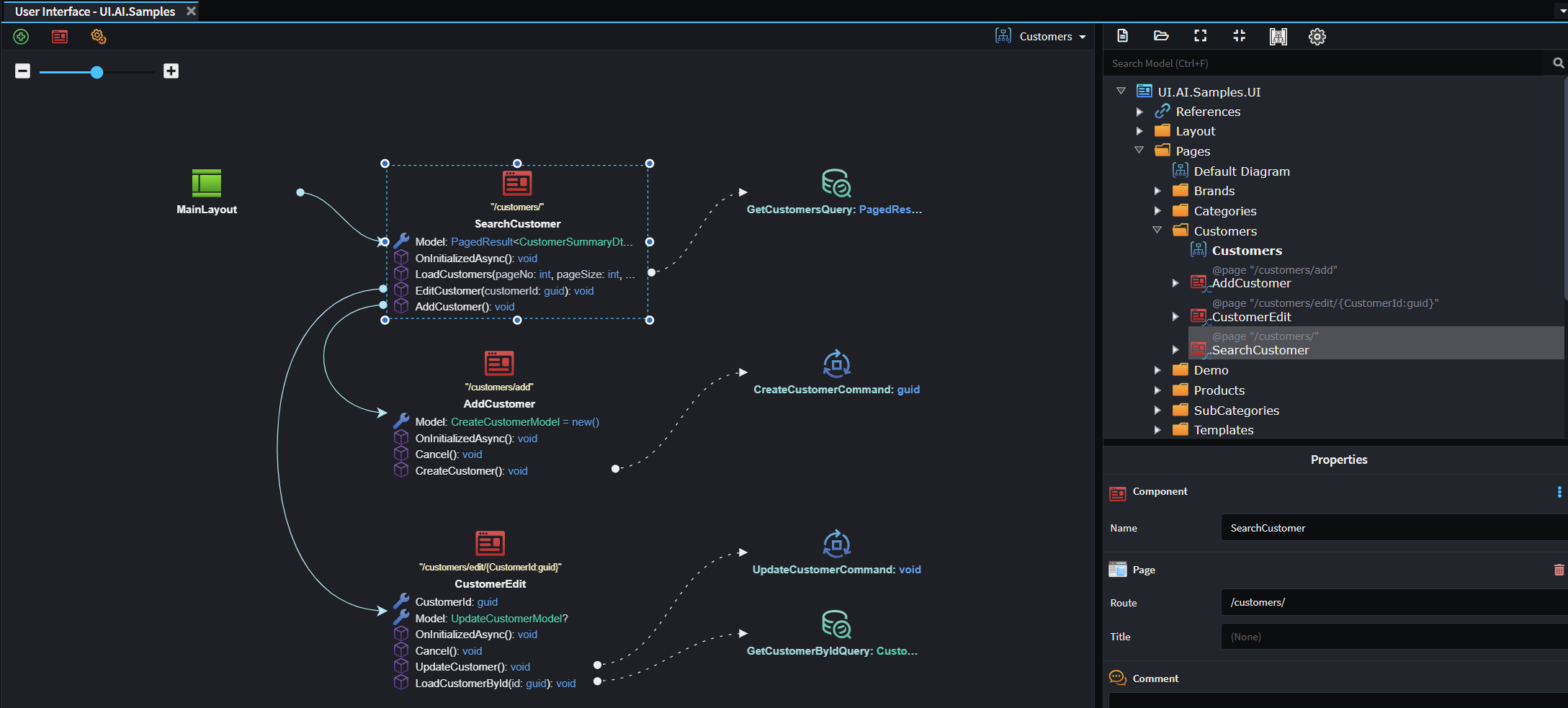Viewport: 1568px width, 708px height.
Task: Collapse the Pages folder in the model tree
Action: (x=1140, y=150)
